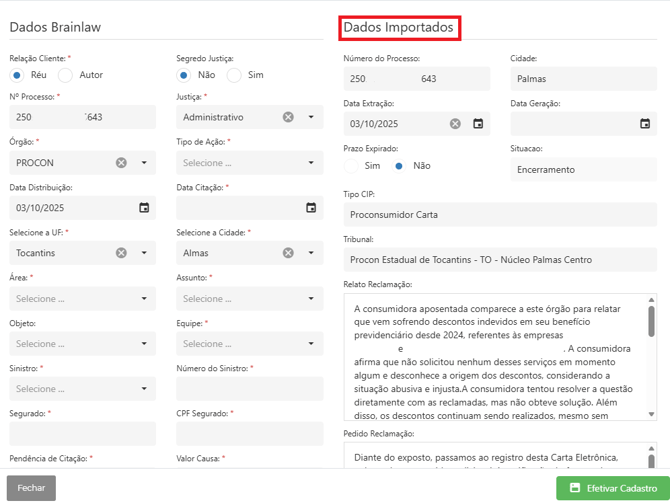Screen dimensions: 670x503
Task: Click the Fechar button
Action: click(31, 488)
